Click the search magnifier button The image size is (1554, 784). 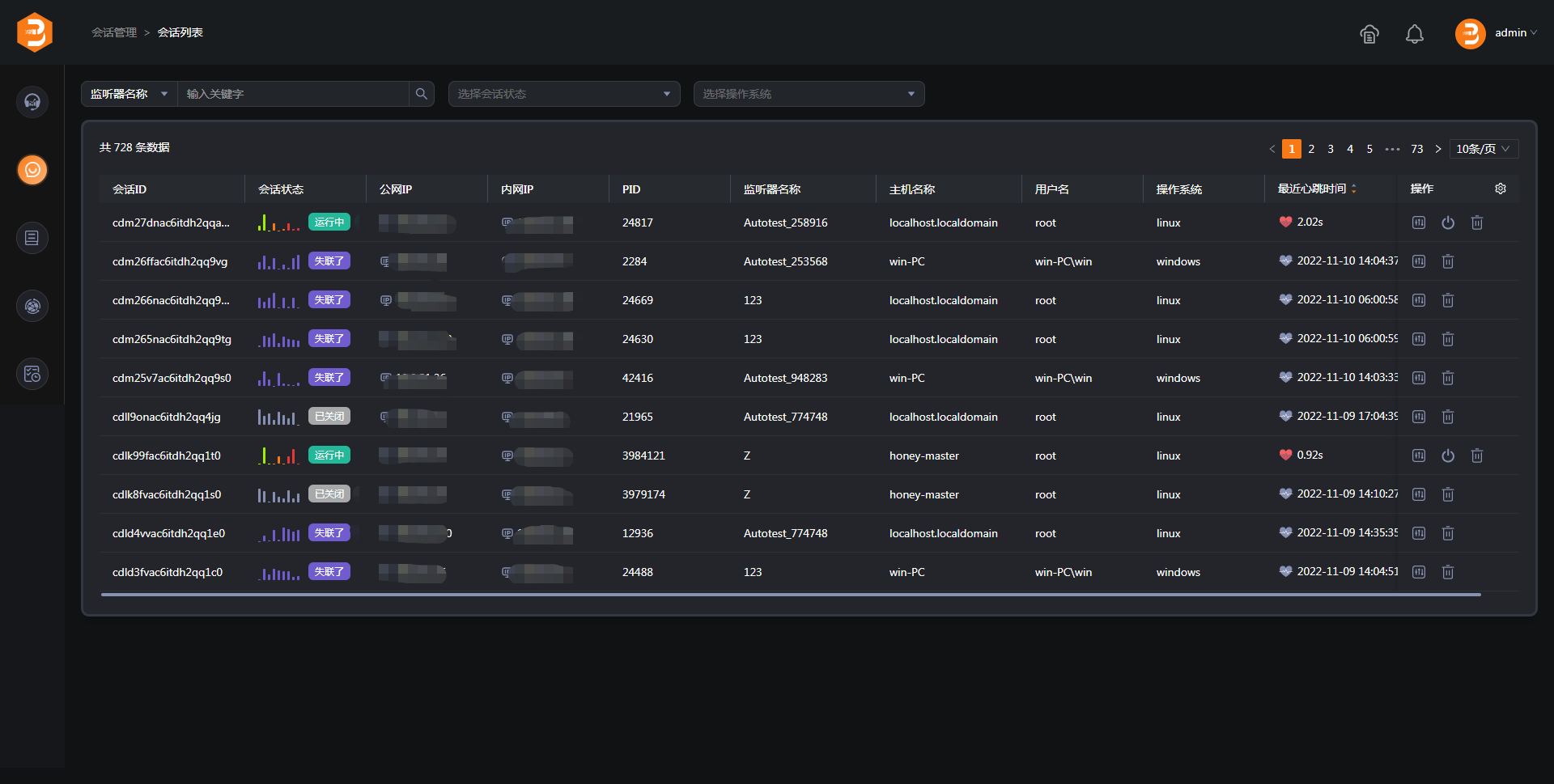point(422,94)
